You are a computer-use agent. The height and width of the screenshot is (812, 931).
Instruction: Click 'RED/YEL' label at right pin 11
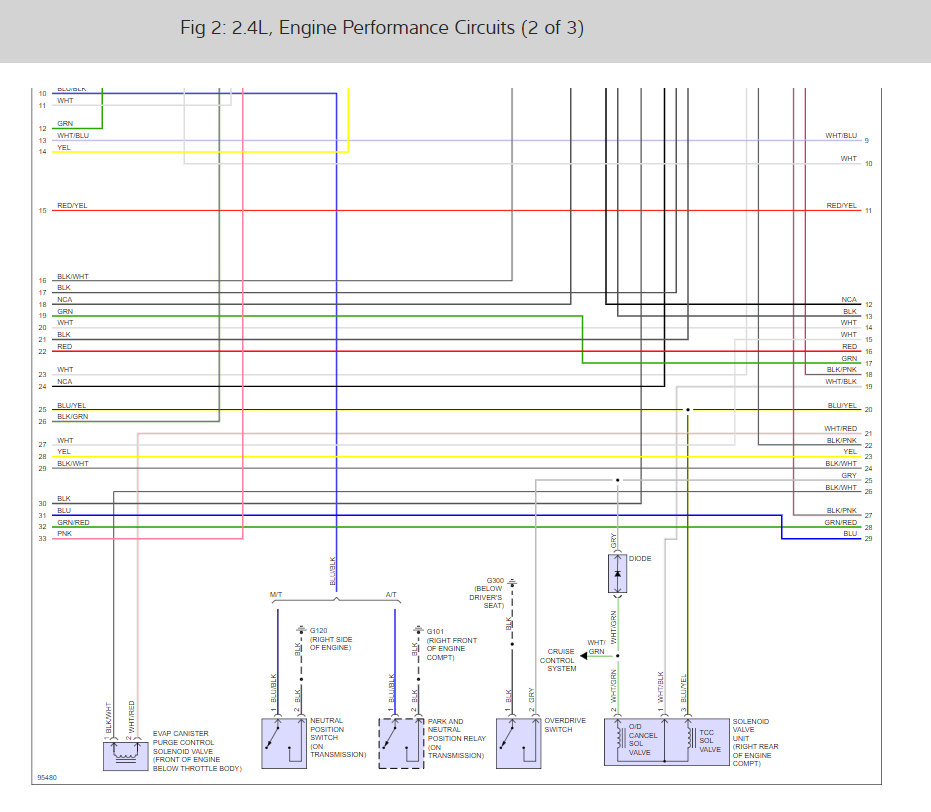click(841, 205)
